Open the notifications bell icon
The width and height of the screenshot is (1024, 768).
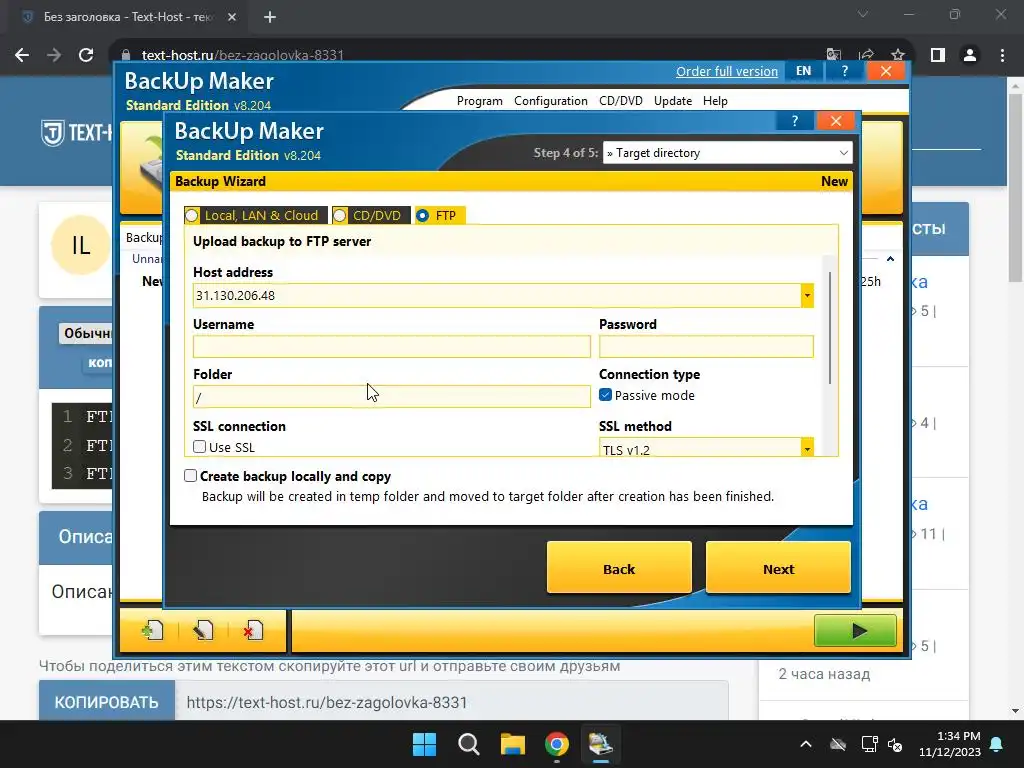coord(997,744)
